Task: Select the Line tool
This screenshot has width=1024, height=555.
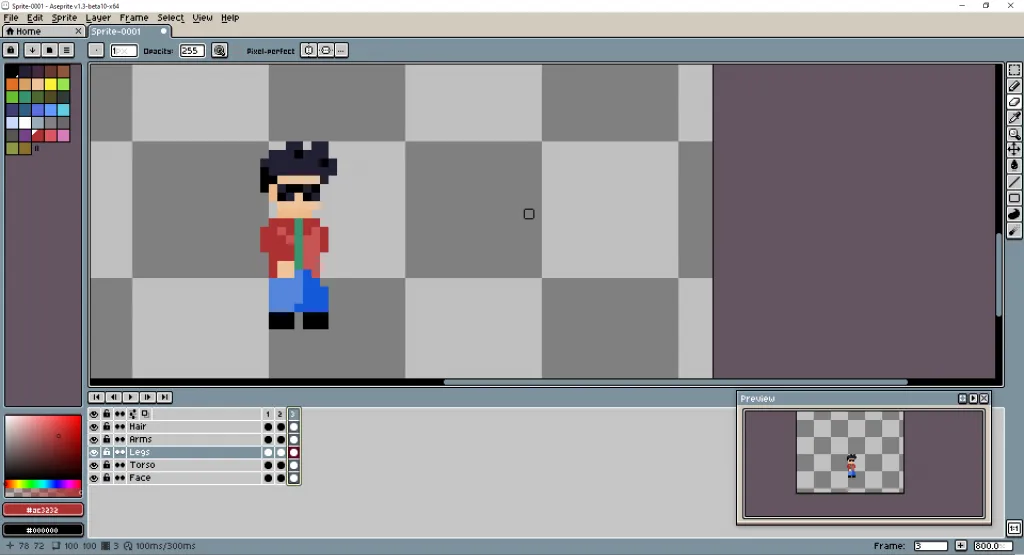Action: coord(1014,182)
